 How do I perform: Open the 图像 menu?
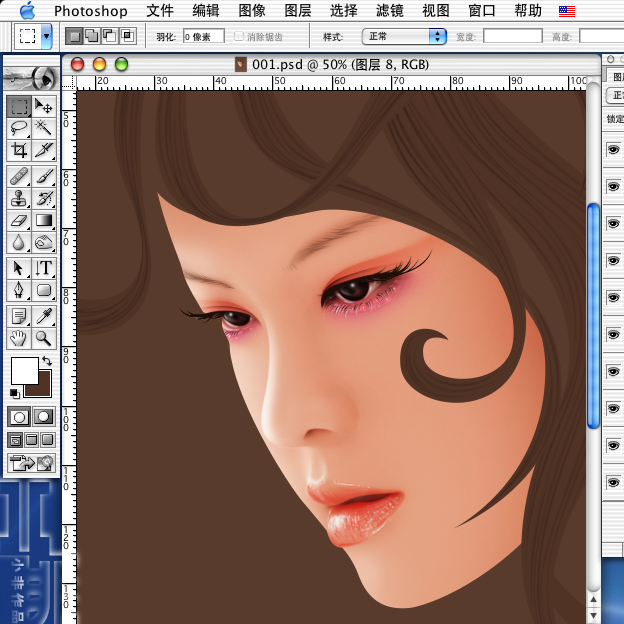(x=252, y=11)
